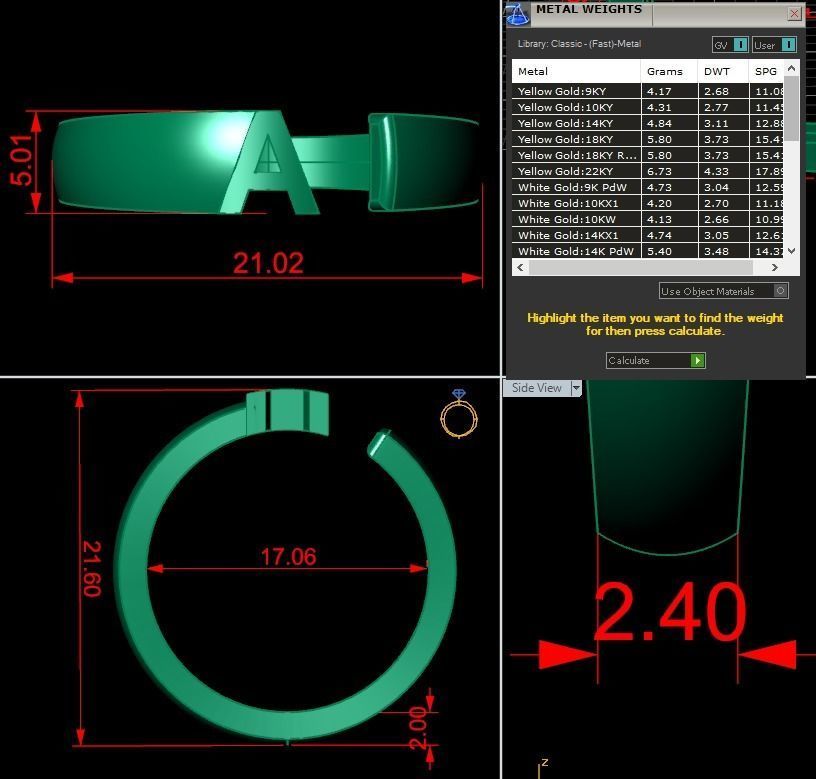Click the 6.73 grams value

point(659,171)
